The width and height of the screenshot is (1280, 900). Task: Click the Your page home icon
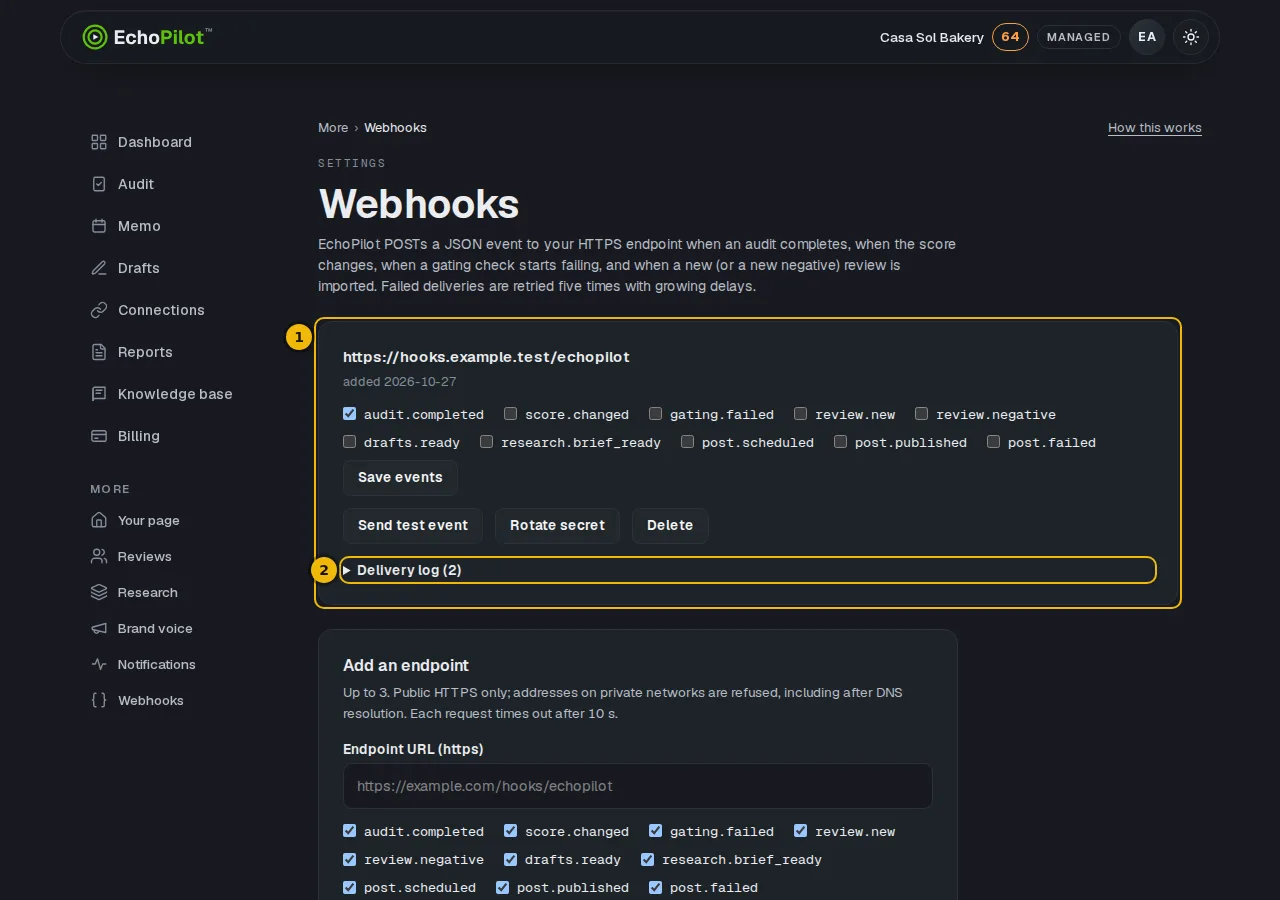point(99,520)
